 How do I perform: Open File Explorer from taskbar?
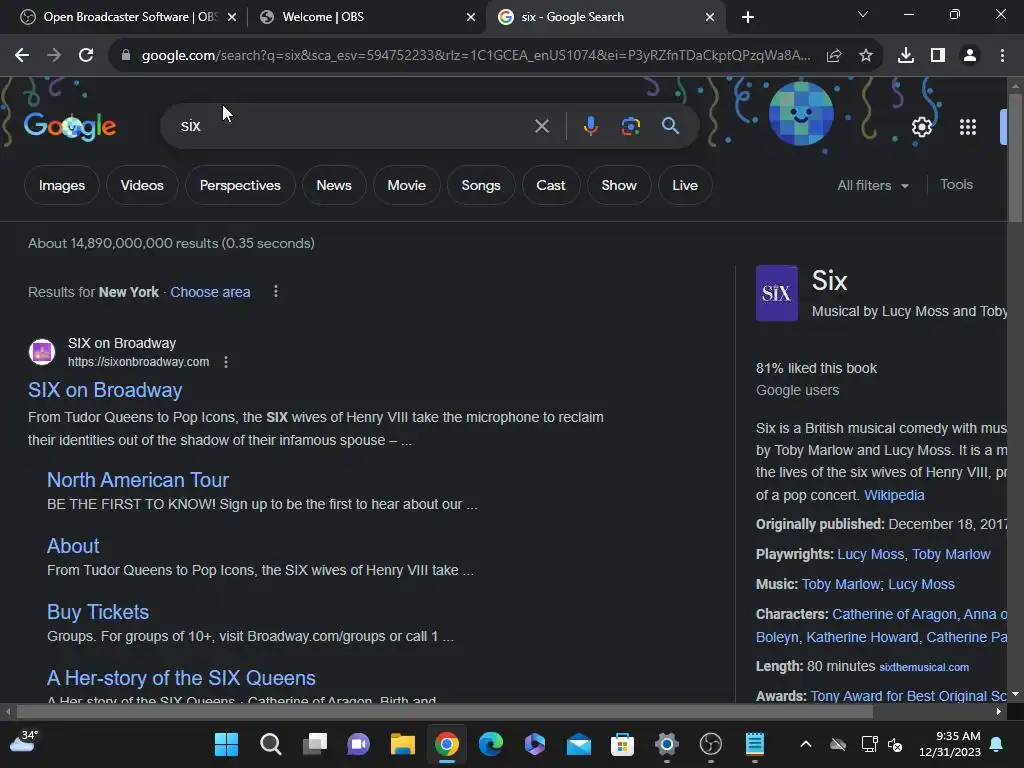point(402,744)
